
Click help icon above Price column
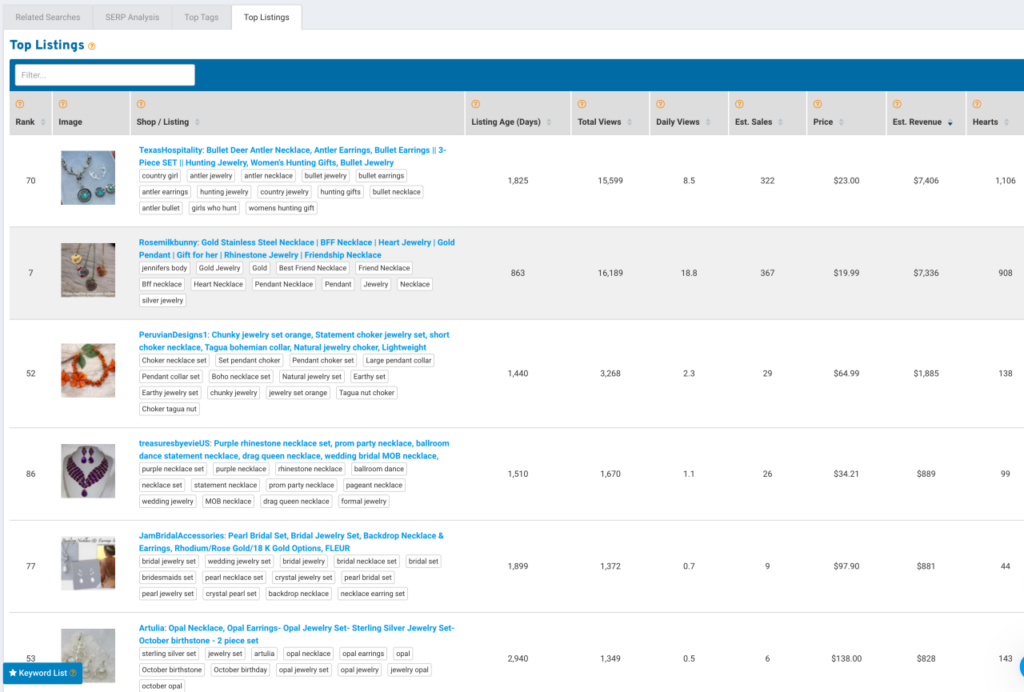[x=817, y=105]
